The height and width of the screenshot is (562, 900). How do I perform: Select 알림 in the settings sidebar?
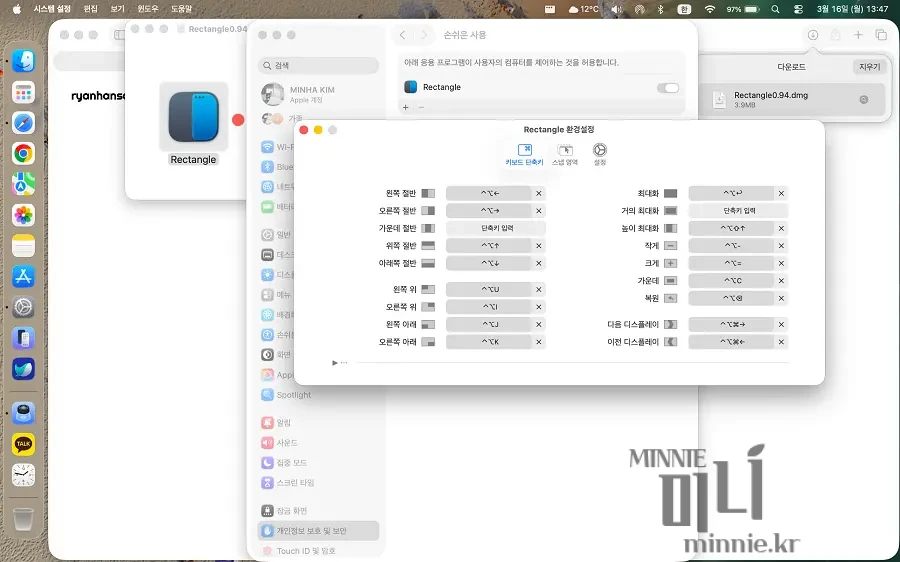click(x=277, y=423)
